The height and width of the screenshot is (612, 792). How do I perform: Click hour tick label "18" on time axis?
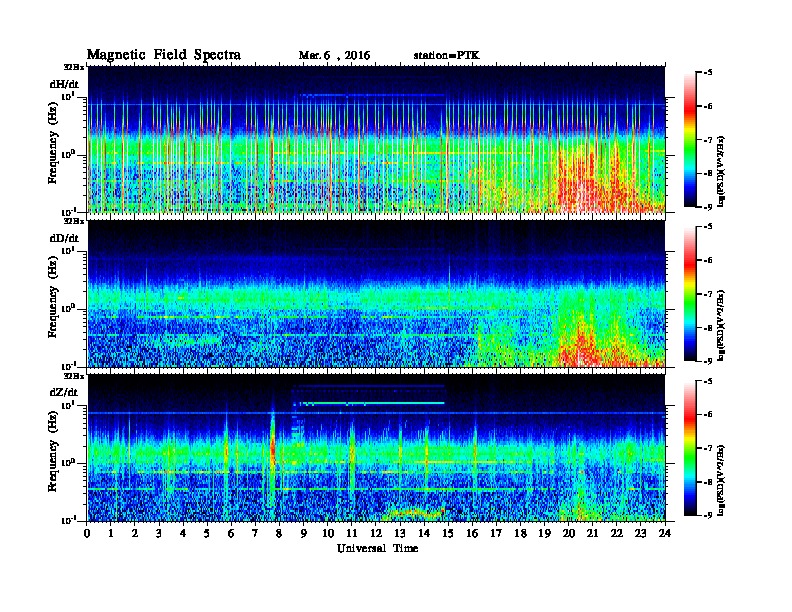point(520,534)
